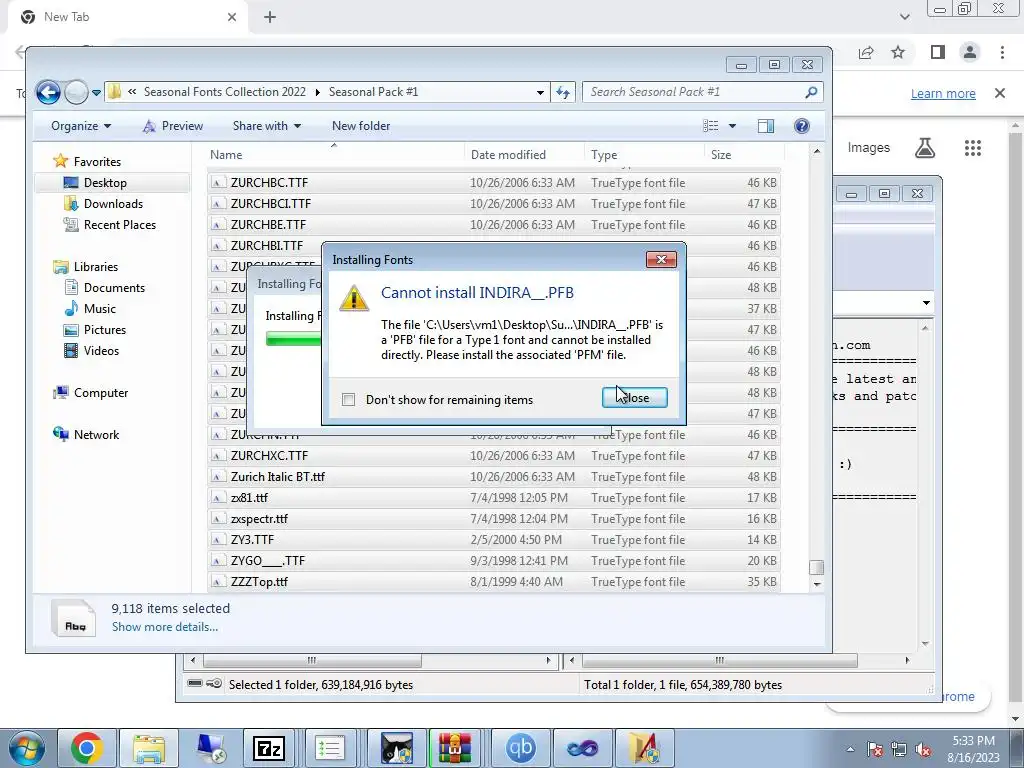This screenshot has width=1024, height=768.
Task: Select Seasonal Fonts Collection 2022 breadcrumb
Action: tap(225, 92)
